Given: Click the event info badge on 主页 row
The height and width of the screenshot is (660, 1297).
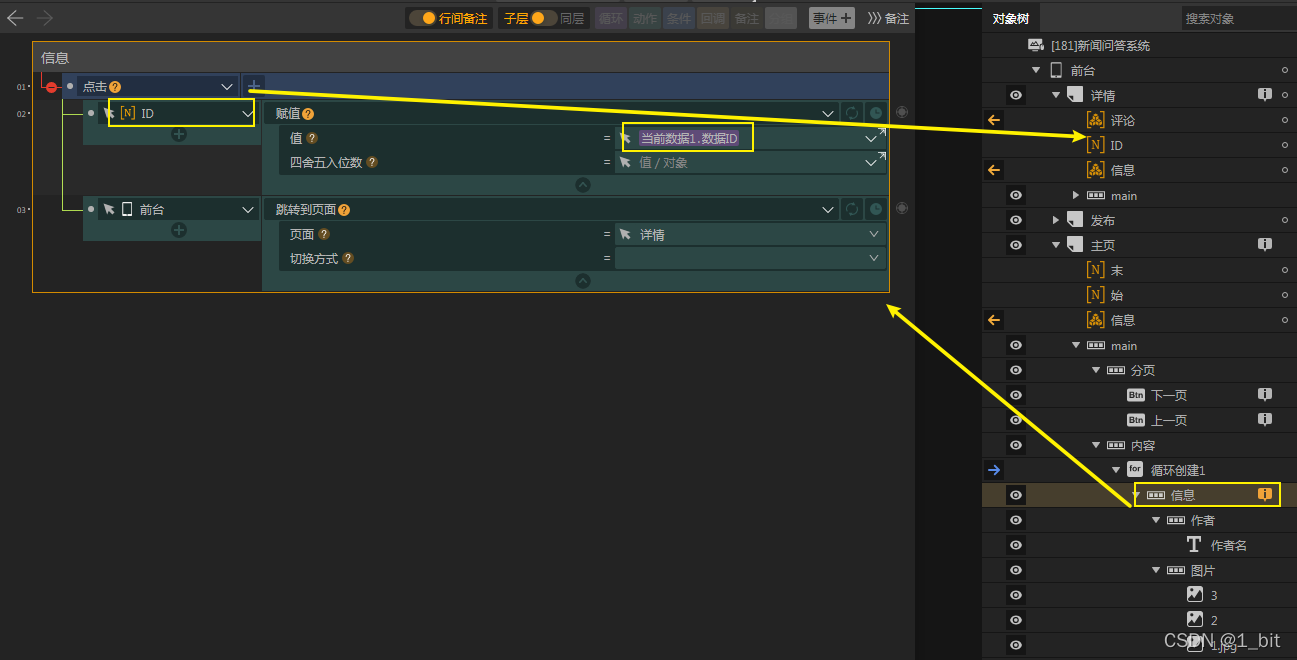Looking at the screenshot, I should (1264, 245).
